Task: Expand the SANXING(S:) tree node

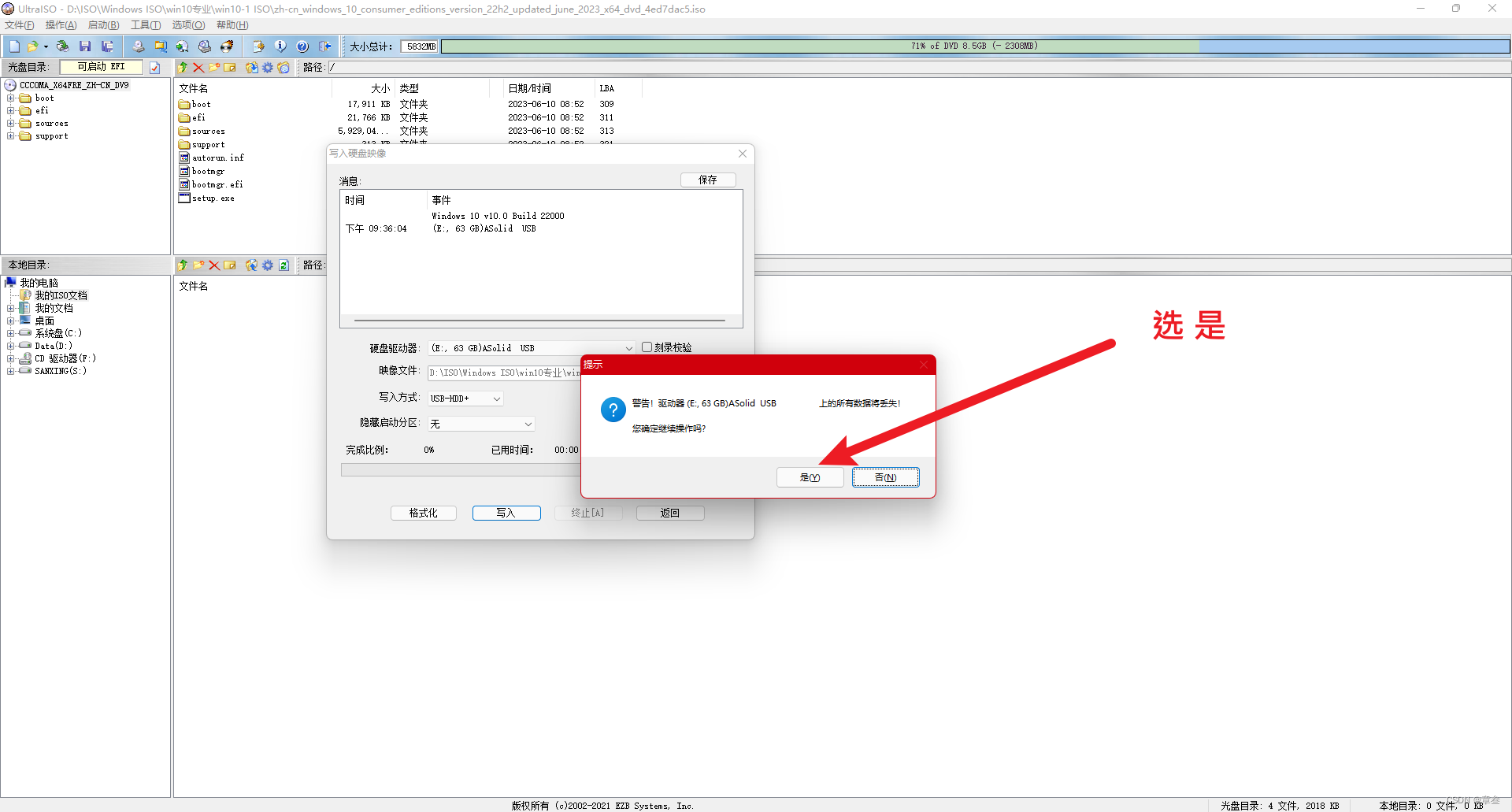Action: point(11,371)
